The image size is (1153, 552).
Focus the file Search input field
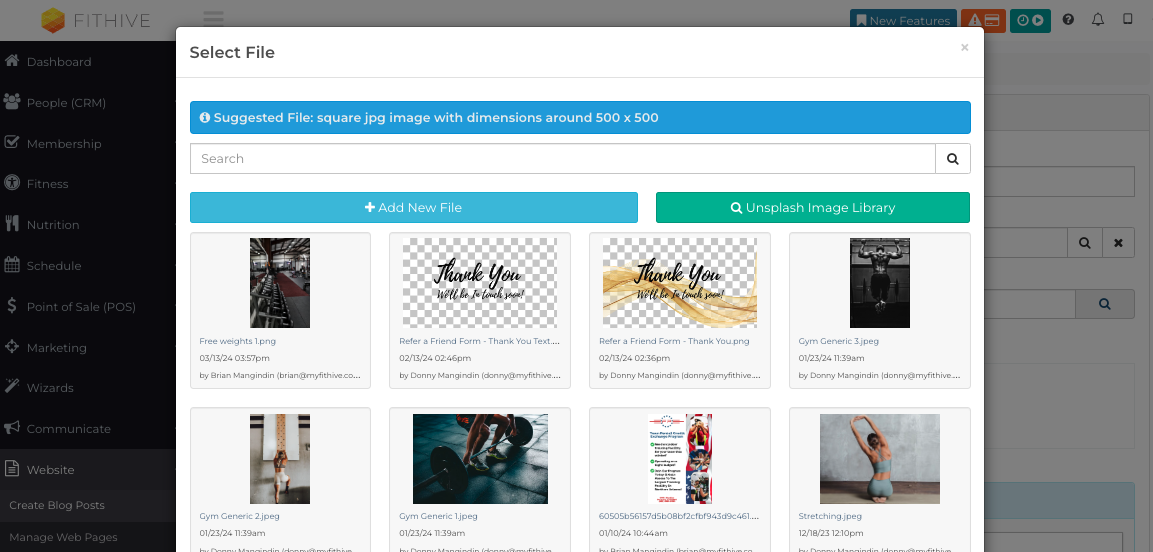[563, 159]
